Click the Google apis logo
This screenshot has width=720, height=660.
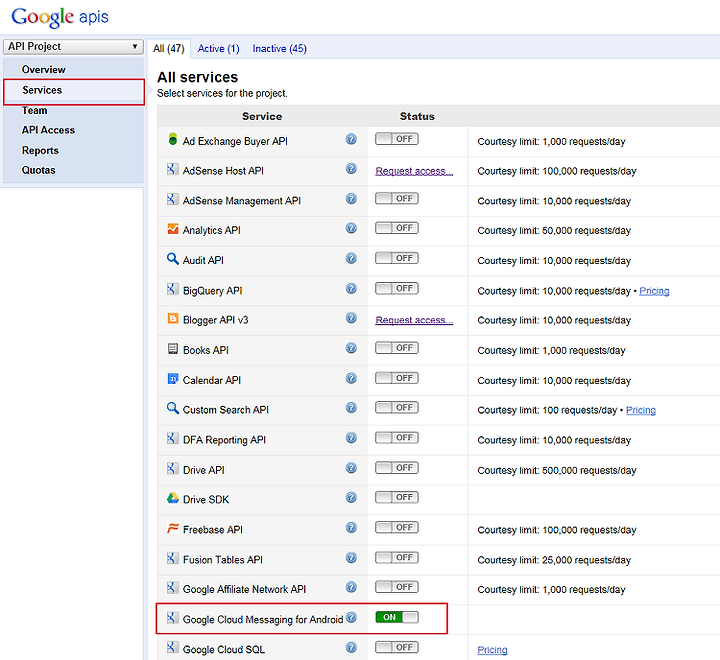pyautogui.click(x=60, y=17)
